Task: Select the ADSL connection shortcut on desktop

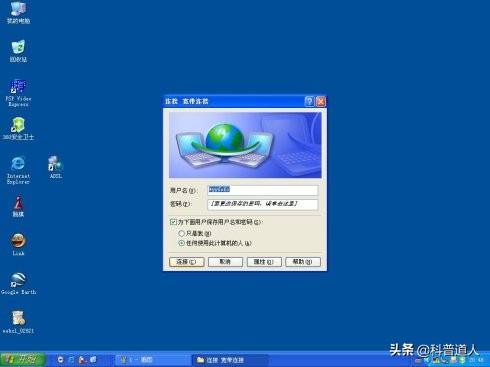Action: 56,167
